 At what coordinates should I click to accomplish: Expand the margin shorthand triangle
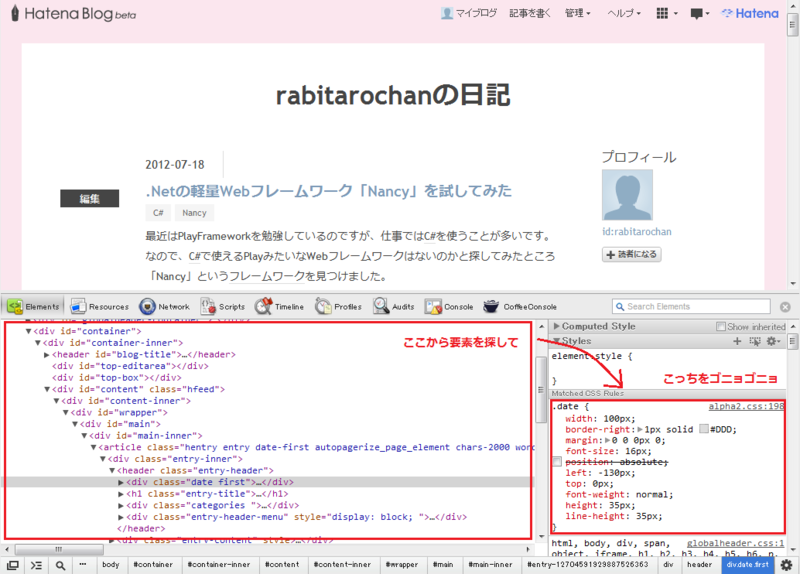coord(607,440)
